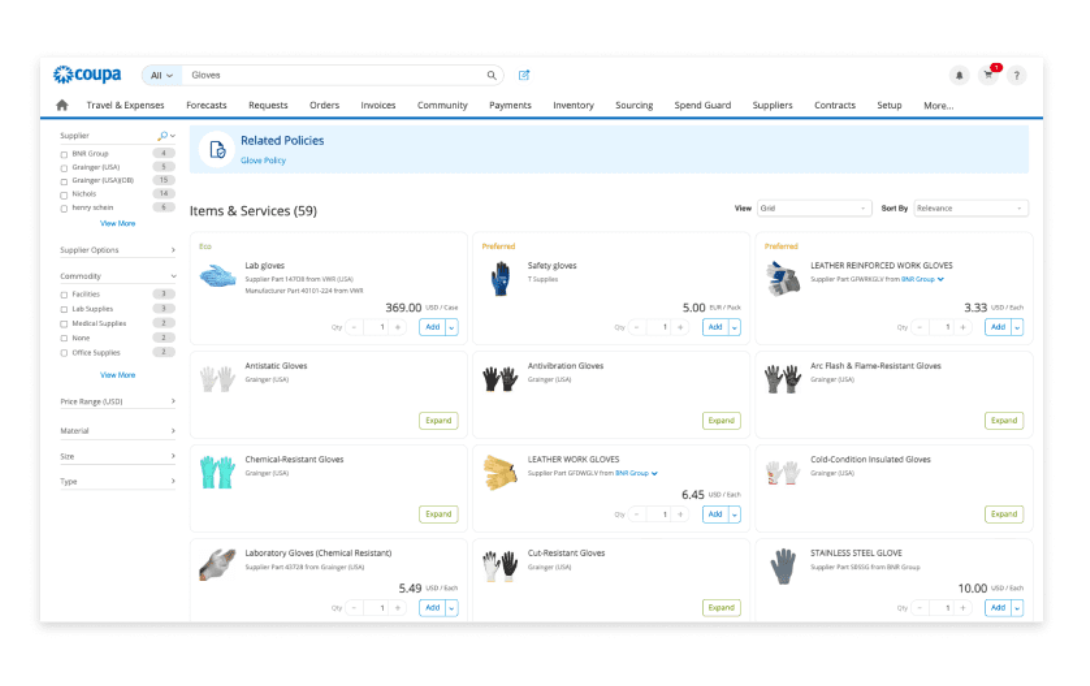Screen dimensions: 1090x686
Task: Increase quantity for Lab gloves
Action: tap(398, 327)
